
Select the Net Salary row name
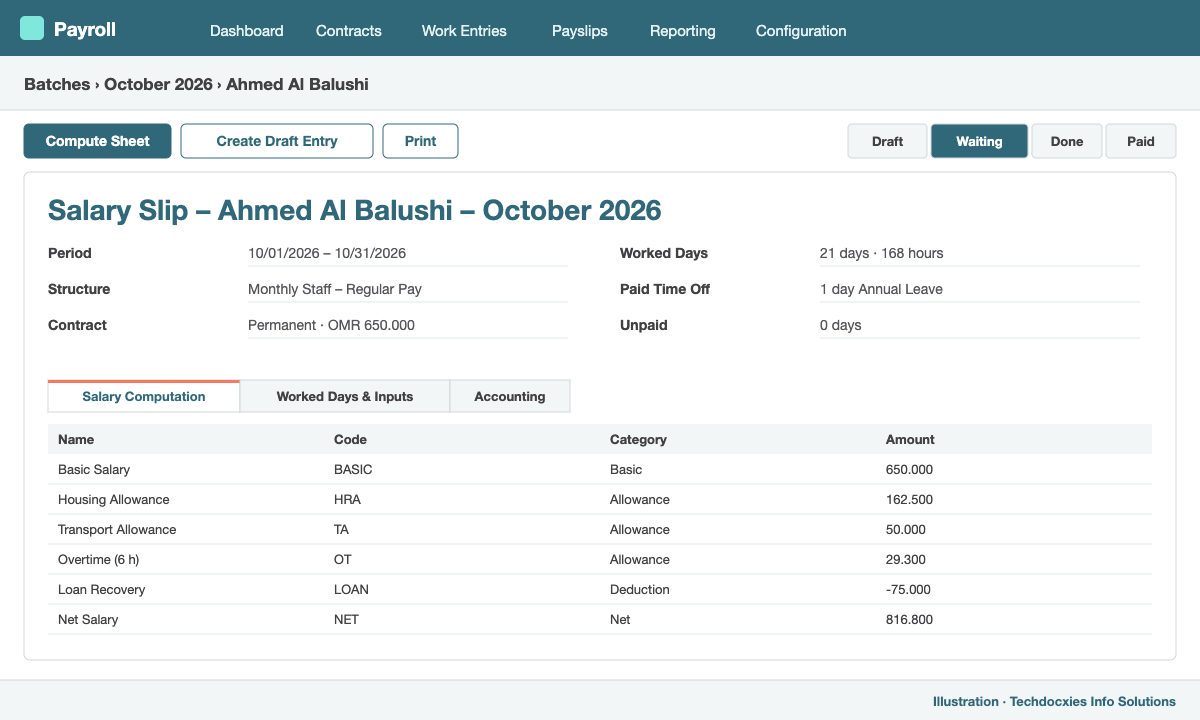pyautogui.click(x=88, y=619)
